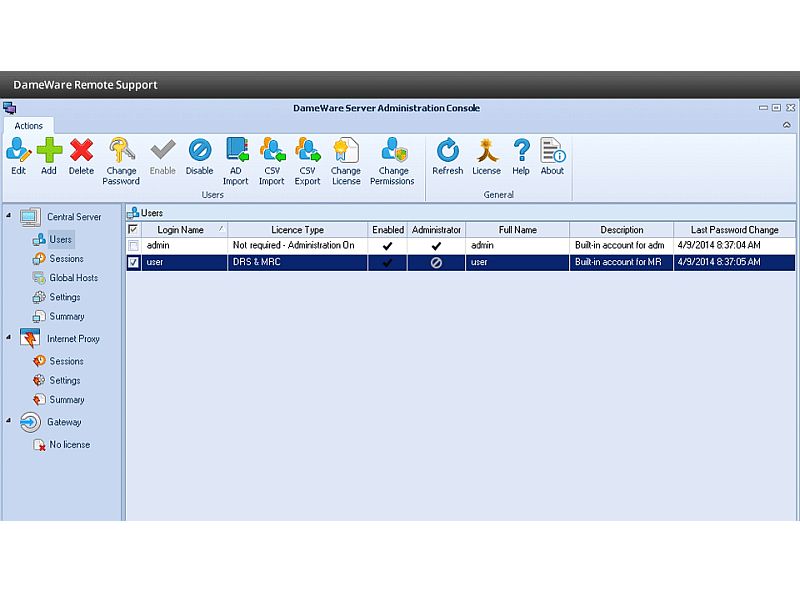Select the No license item under Gateway
Viewport: 800px width, 600px height.
(62, 445)
